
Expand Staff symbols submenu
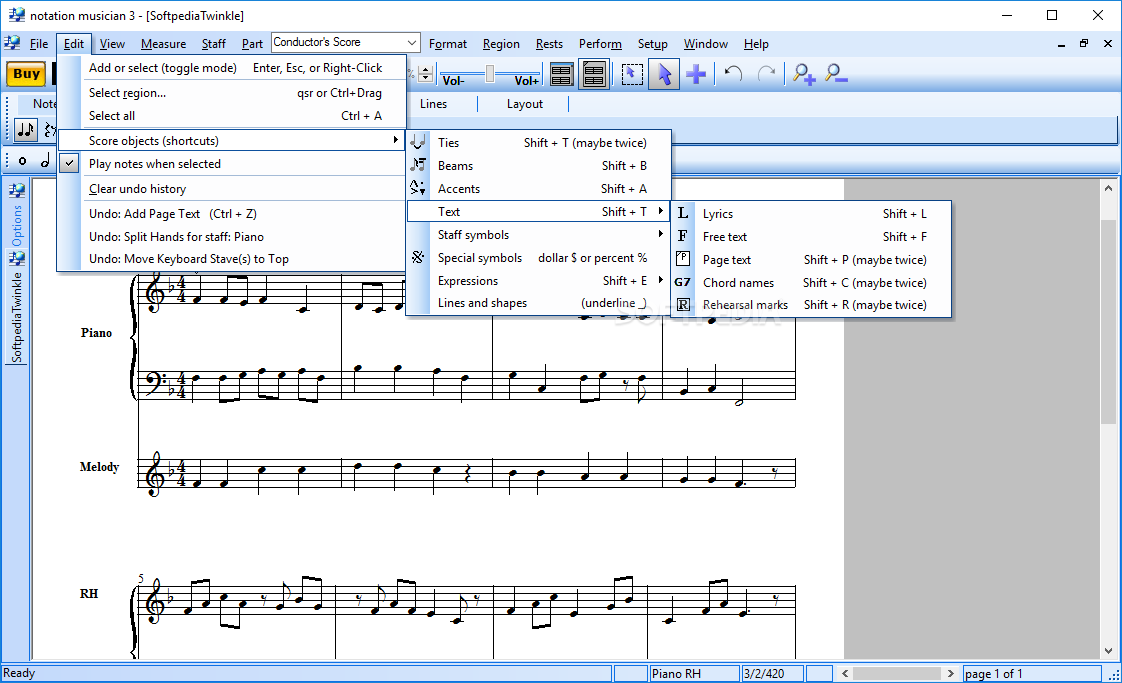(538, 234)
